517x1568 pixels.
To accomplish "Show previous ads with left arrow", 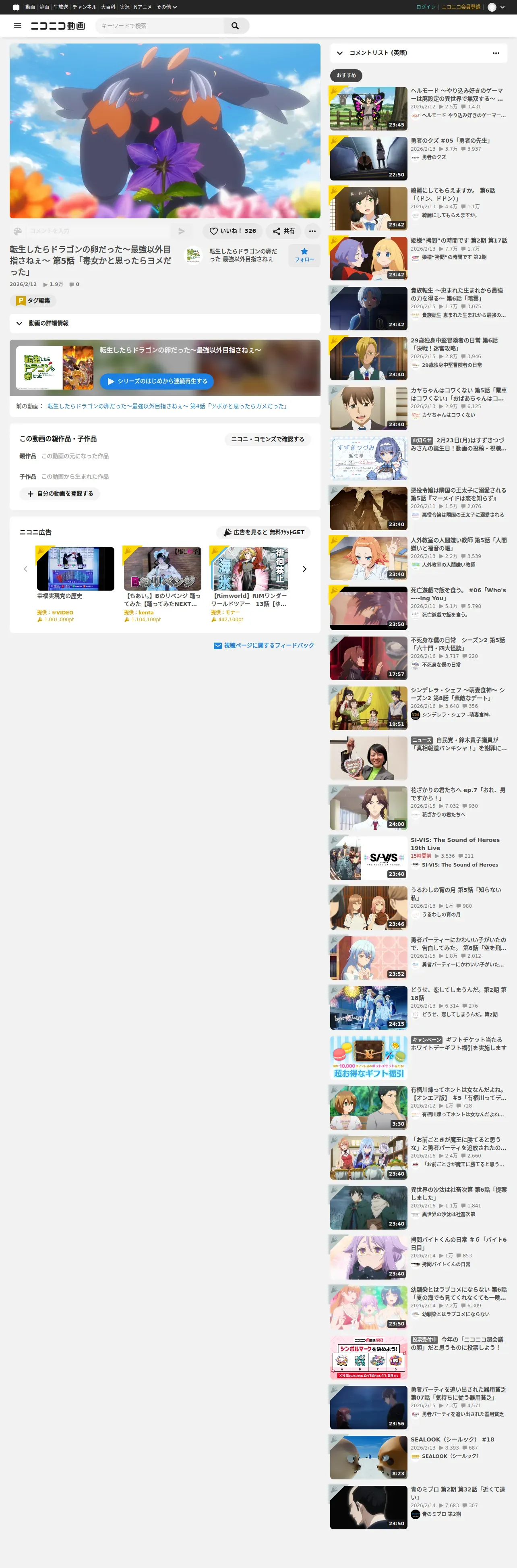I will click(25, 569).
